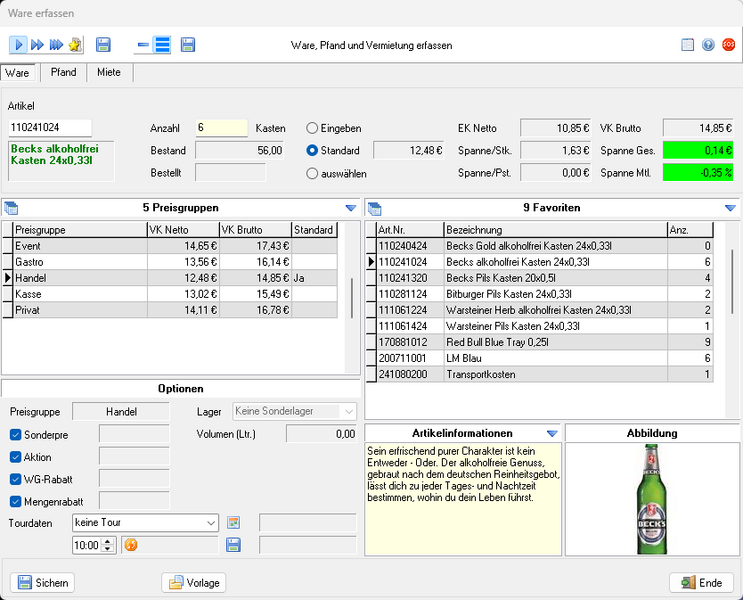Select favorite Warsteiner Pils Kasten 24x0,33l
Viewport: 743px width, 600px height.
[x=540, y=326]
